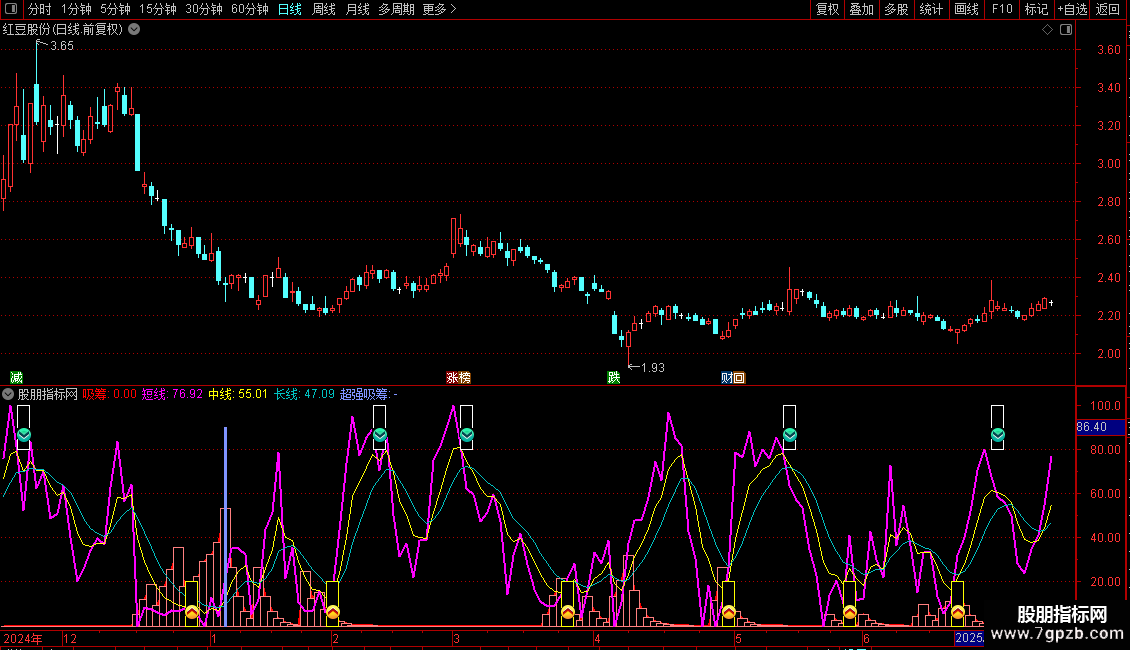
Task: Click the 叠加 overlay button
Action: coord(861,9)
